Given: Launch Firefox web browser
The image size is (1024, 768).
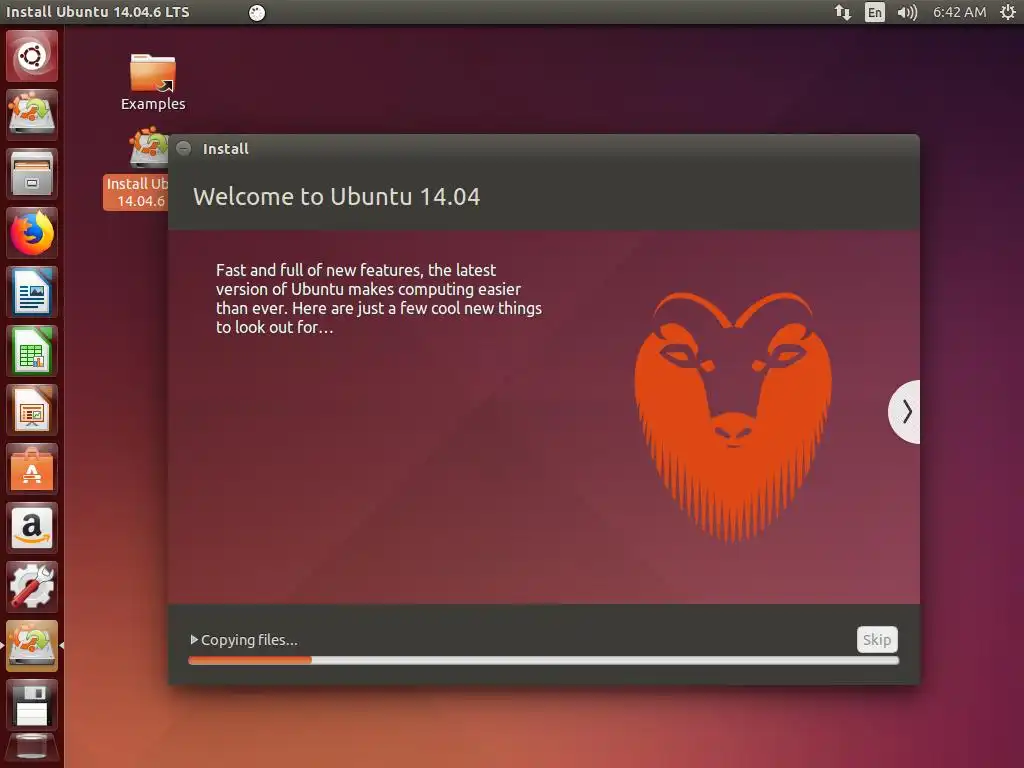Looking at the screenshot, I should coord(32,233).
